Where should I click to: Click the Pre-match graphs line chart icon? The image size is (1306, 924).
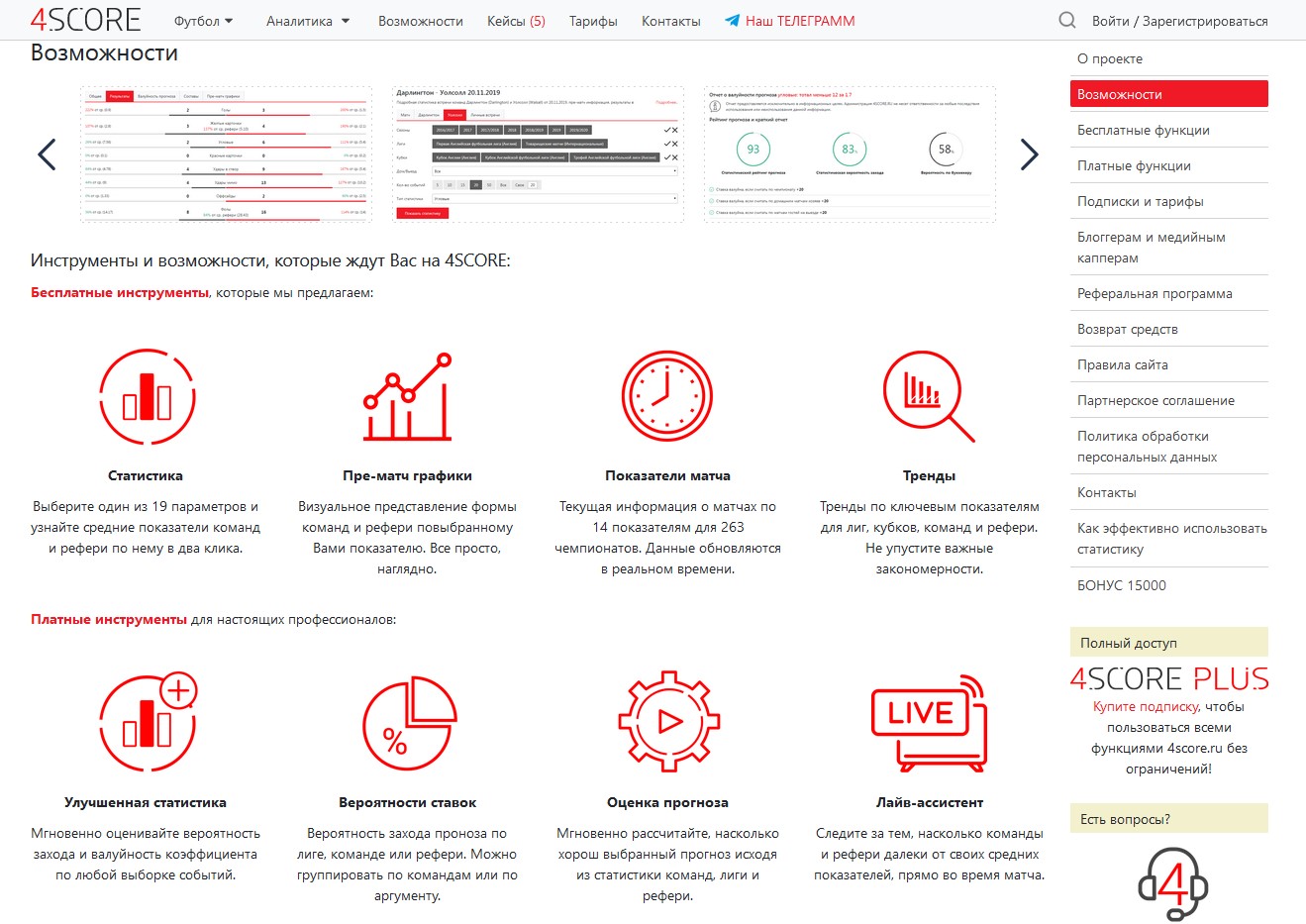(407, 397)
